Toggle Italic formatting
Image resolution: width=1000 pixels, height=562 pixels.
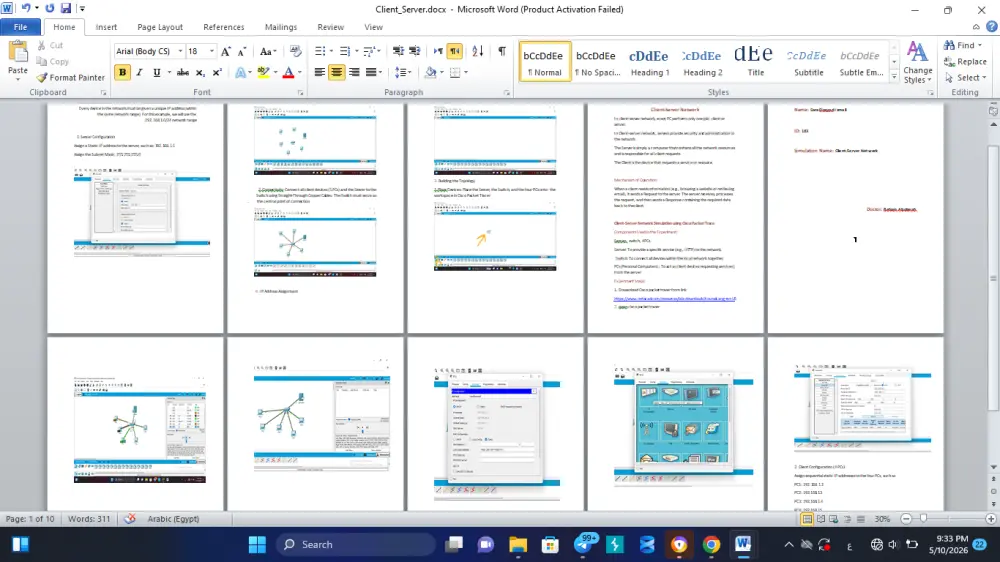(139, 73)
